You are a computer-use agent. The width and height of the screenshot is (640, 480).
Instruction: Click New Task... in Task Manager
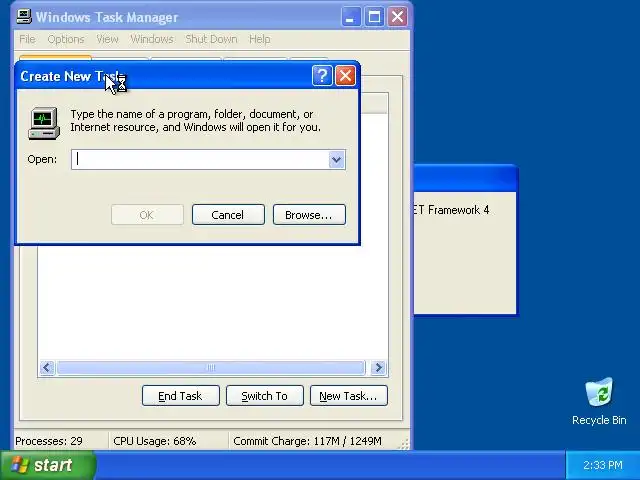point(349,396)
